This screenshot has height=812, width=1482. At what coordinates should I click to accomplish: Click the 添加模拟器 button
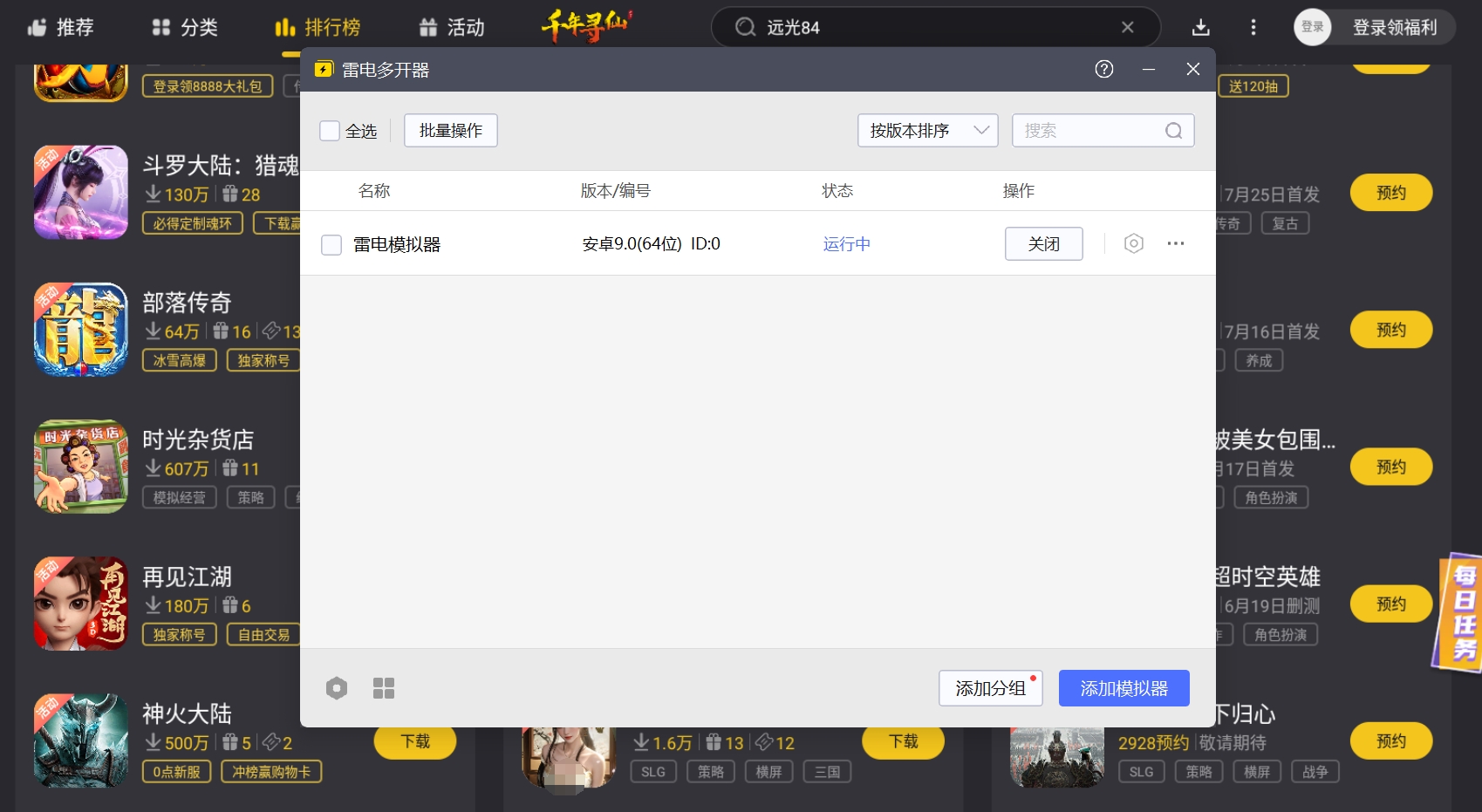pos(1124,688)
